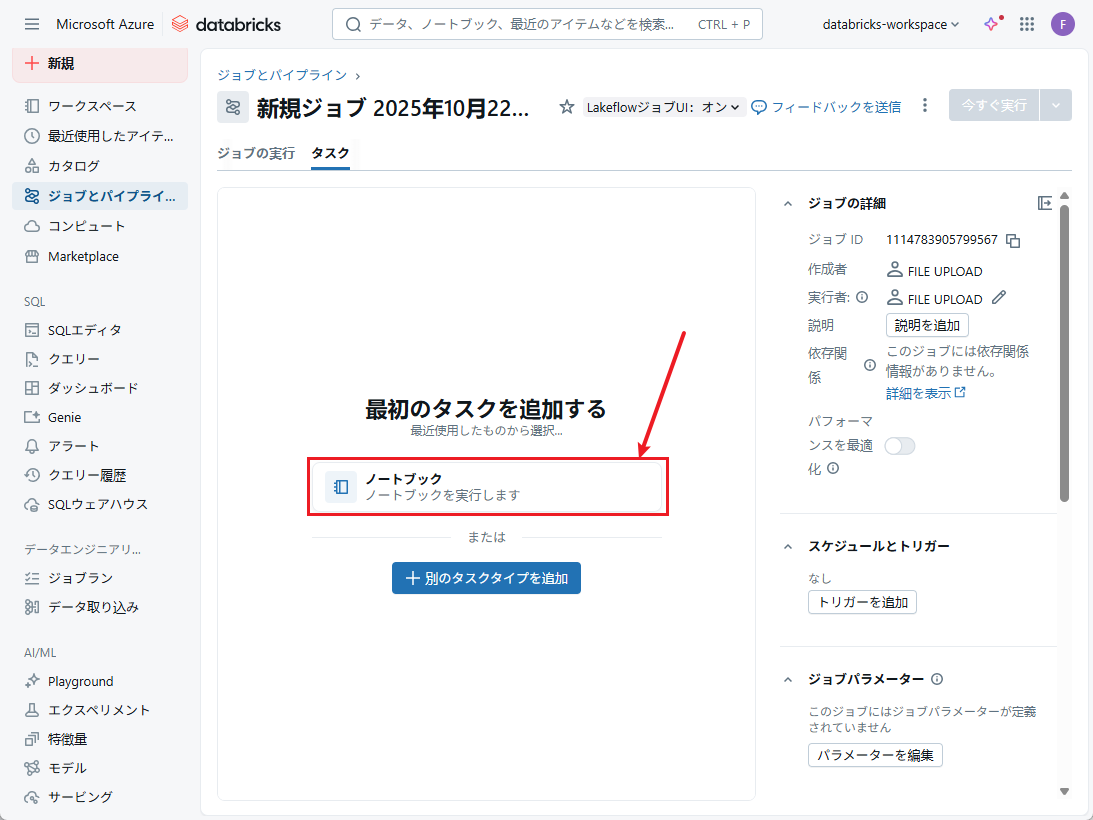
Task: Switch to the ジョブの実行 tab
Action: coord(256,153)
